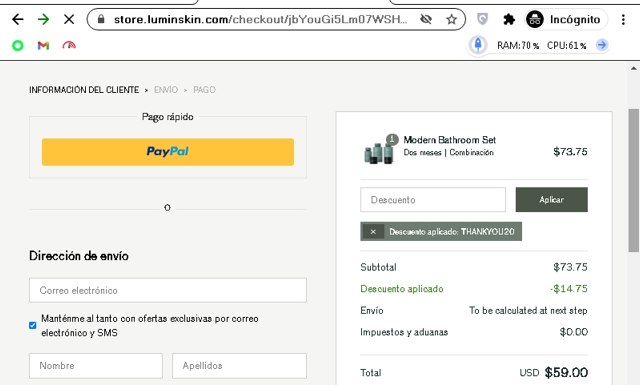Click the Modern Bathroom Set product name
The image size is (640, 385).
click(x=449, y=140)
